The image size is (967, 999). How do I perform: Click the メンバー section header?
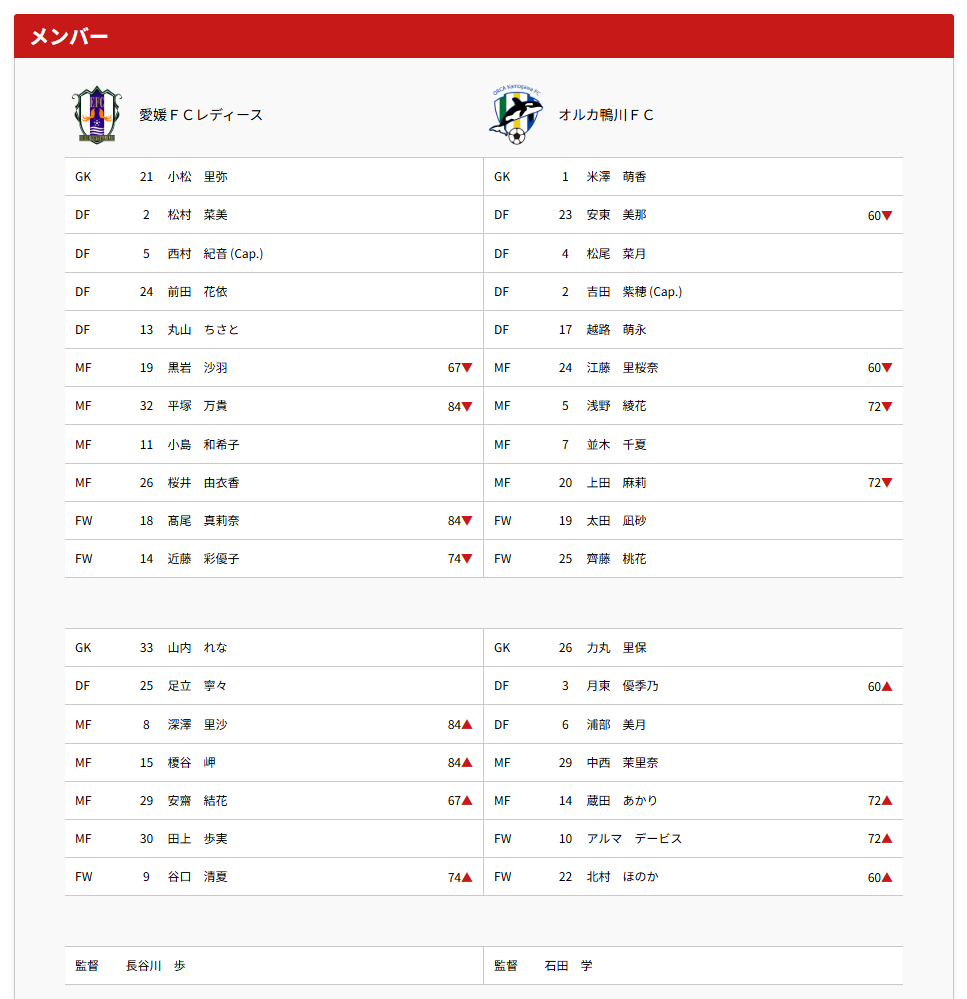click(69, 37)
